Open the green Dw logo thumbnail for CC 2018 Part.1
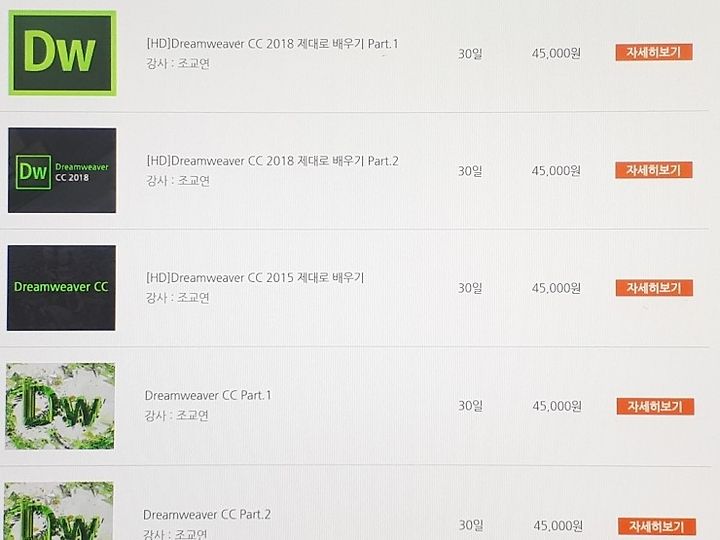Image resolution: width=720 pixels, height=540 pixels. [62, 53]
